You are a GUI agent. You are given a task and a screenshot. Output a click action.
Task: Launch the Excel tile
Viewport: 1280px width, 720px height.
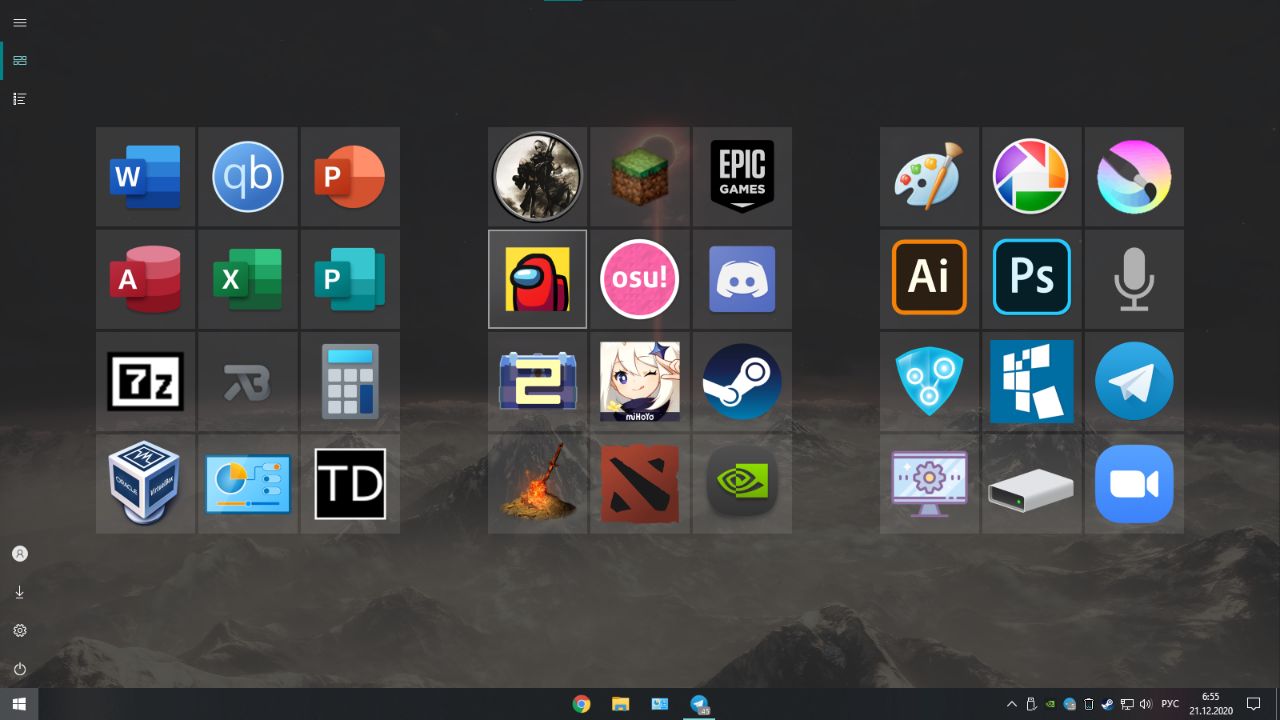click(248, 279)
